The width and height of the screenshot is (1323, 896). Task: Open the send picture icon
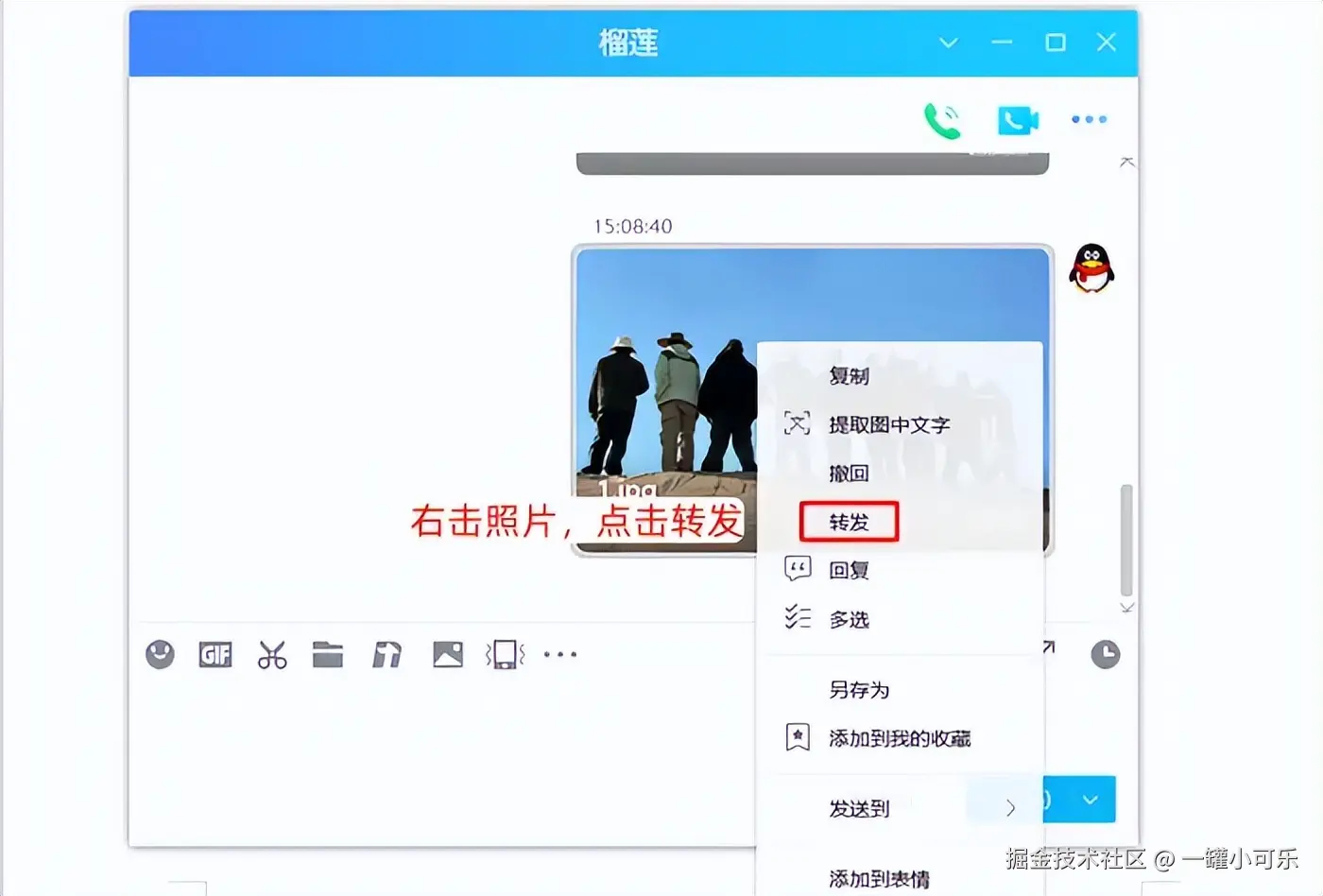coord(448,654)
